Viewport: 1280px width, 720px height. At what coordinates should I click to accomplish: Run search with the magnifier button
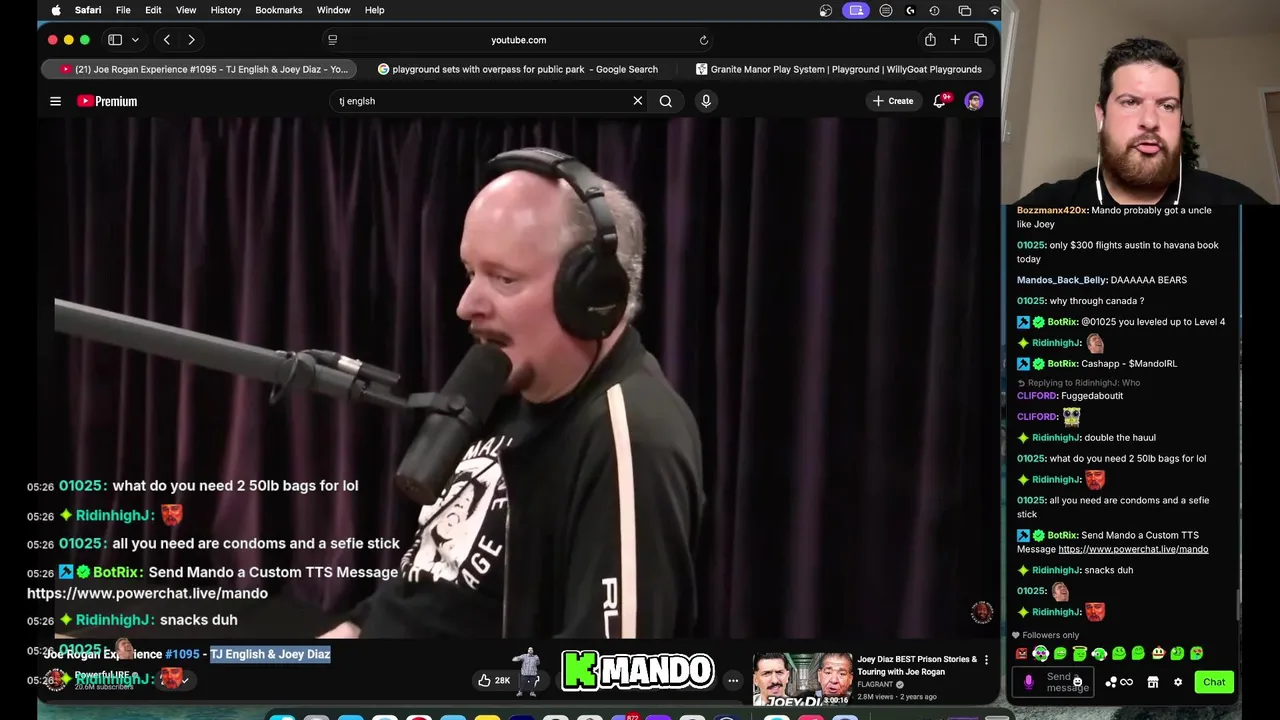[665, 101]
